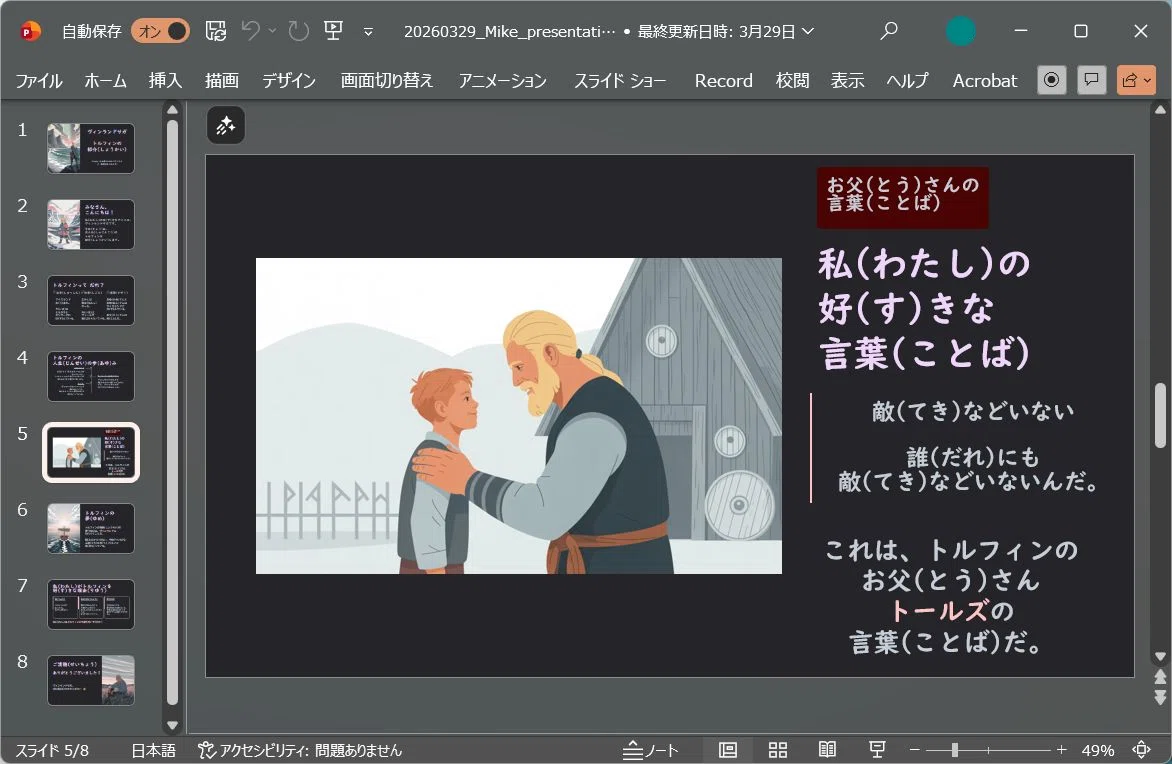Image resolution: width=1172 pixels, height=764 pixels.
Task: Open the 校閲 tab
Action: click(792, 81)
